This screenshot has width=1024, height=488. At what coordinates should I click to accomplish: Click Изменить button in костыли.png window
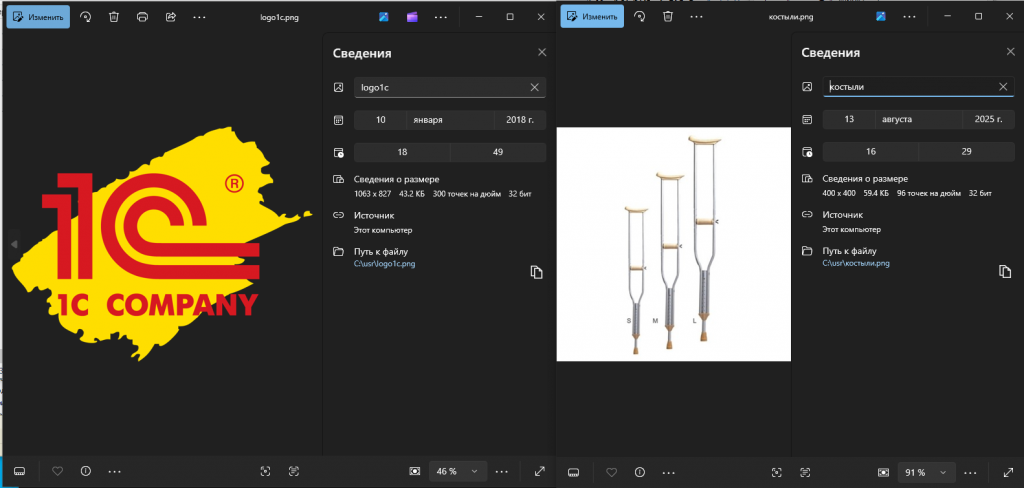pos(592,17)
